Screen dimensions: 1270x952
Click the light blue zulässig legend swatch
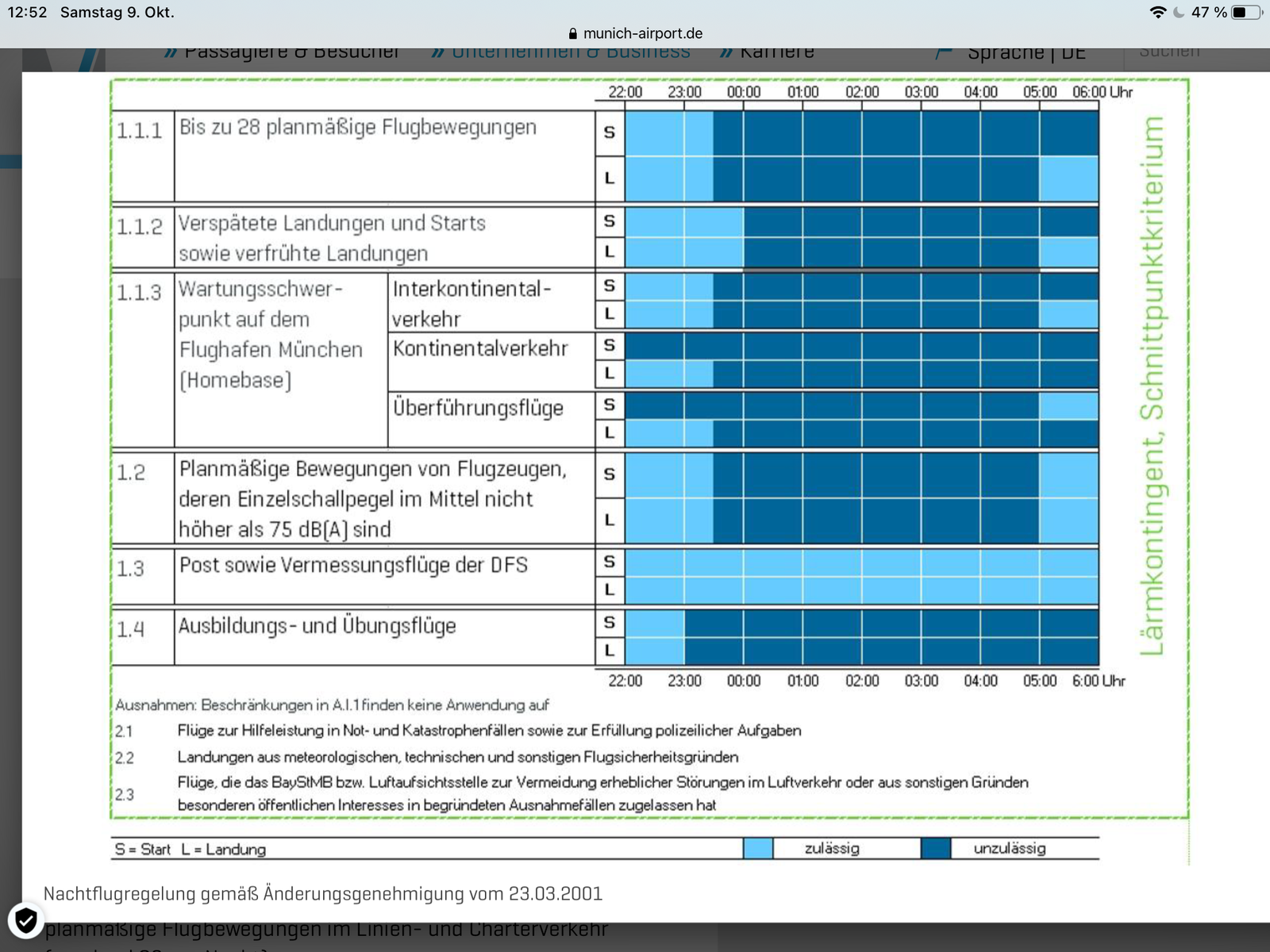coord(758,849)
